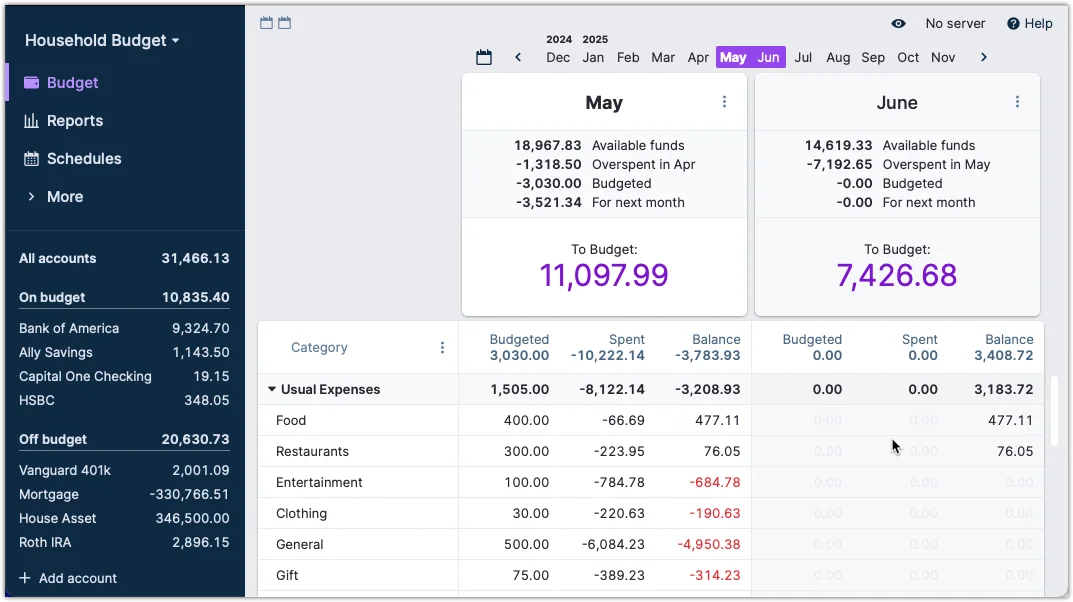1073x602 pixels.
Task: Collapse the Usual Expenses category group
Action: pos(272,390)
